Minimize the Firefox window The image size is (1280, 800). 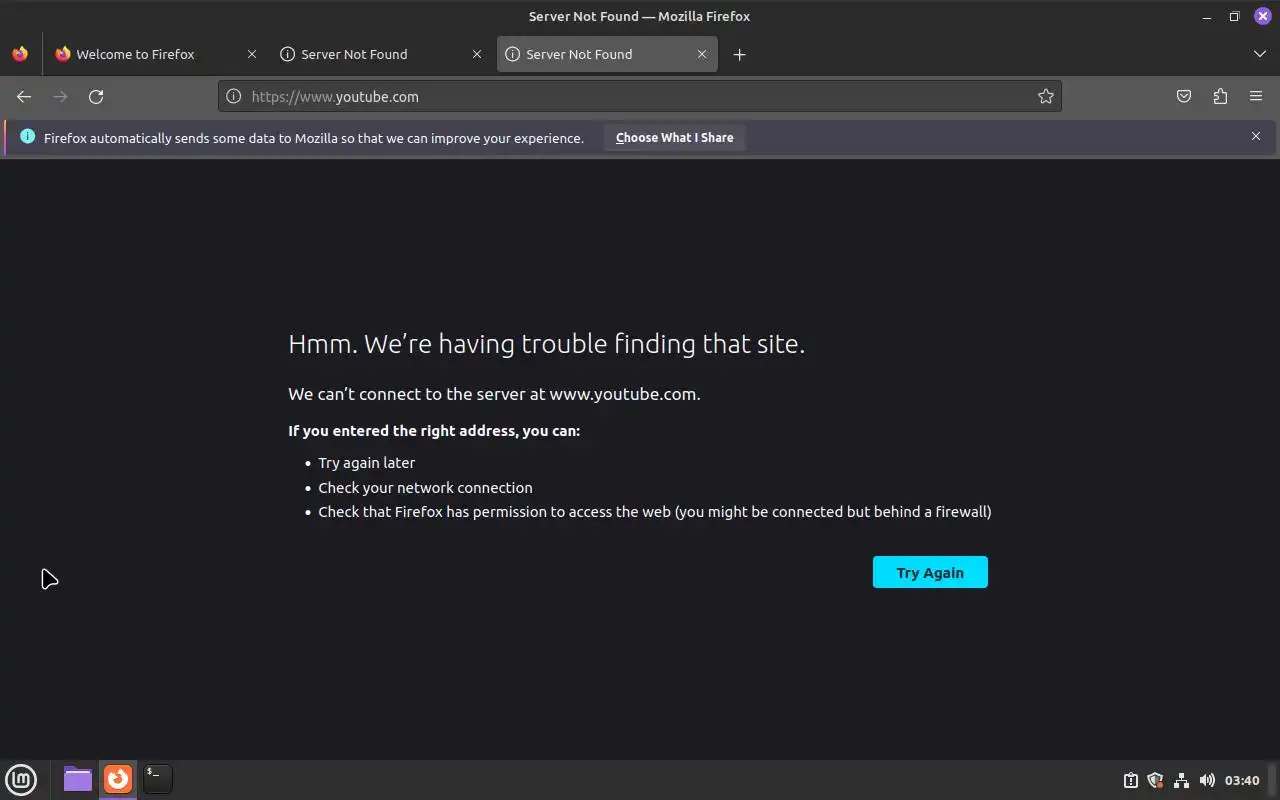pyautogui.click(x=1206, y=16)
